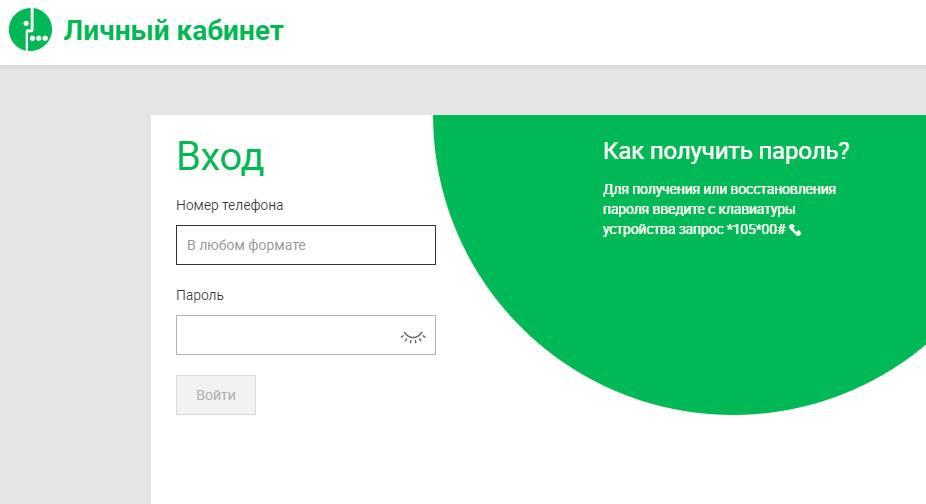
Task: Click the empty white header bar right of the title
Action: 600,32
